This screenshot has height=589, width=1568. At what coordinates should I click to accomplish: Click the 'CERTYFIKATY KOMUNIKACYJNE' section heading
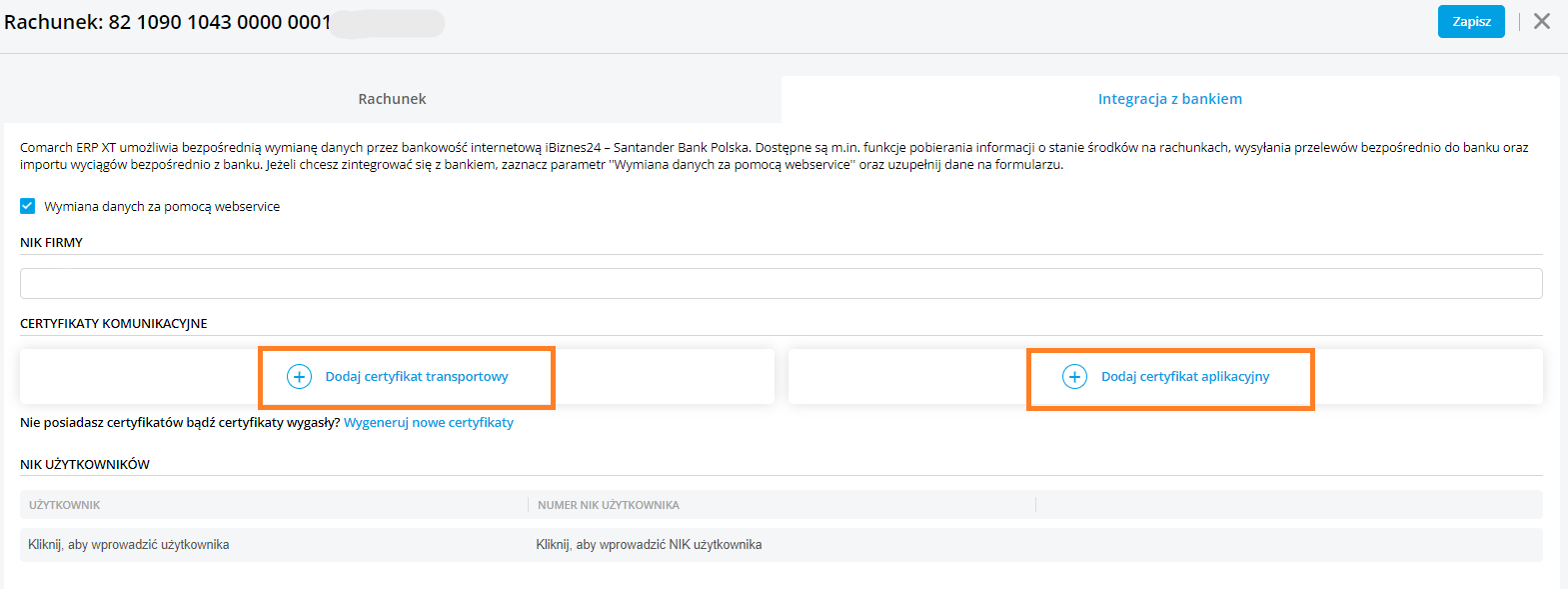point(114,324)
